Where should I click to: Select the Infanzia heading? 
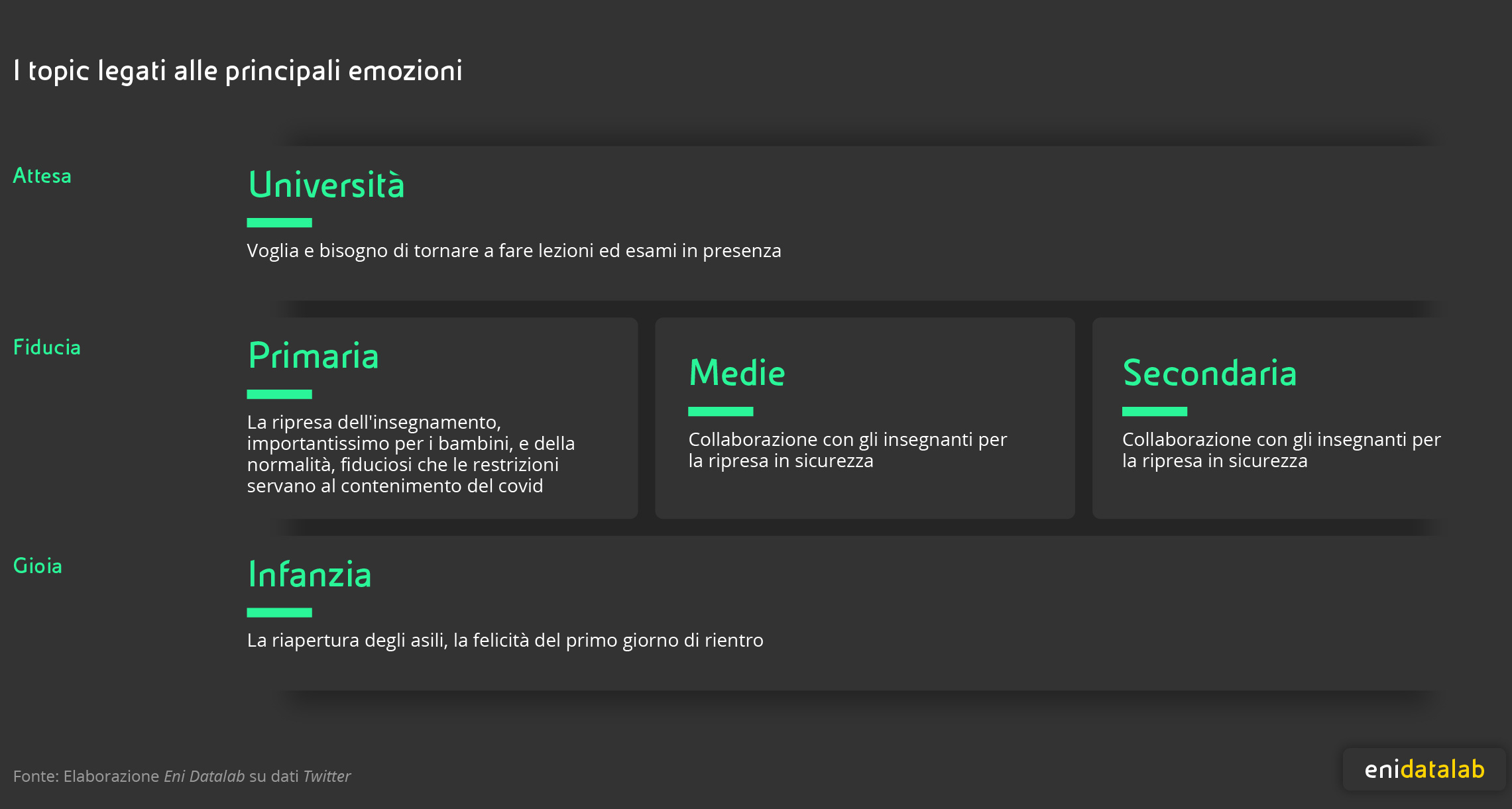[x=310, y=574]
